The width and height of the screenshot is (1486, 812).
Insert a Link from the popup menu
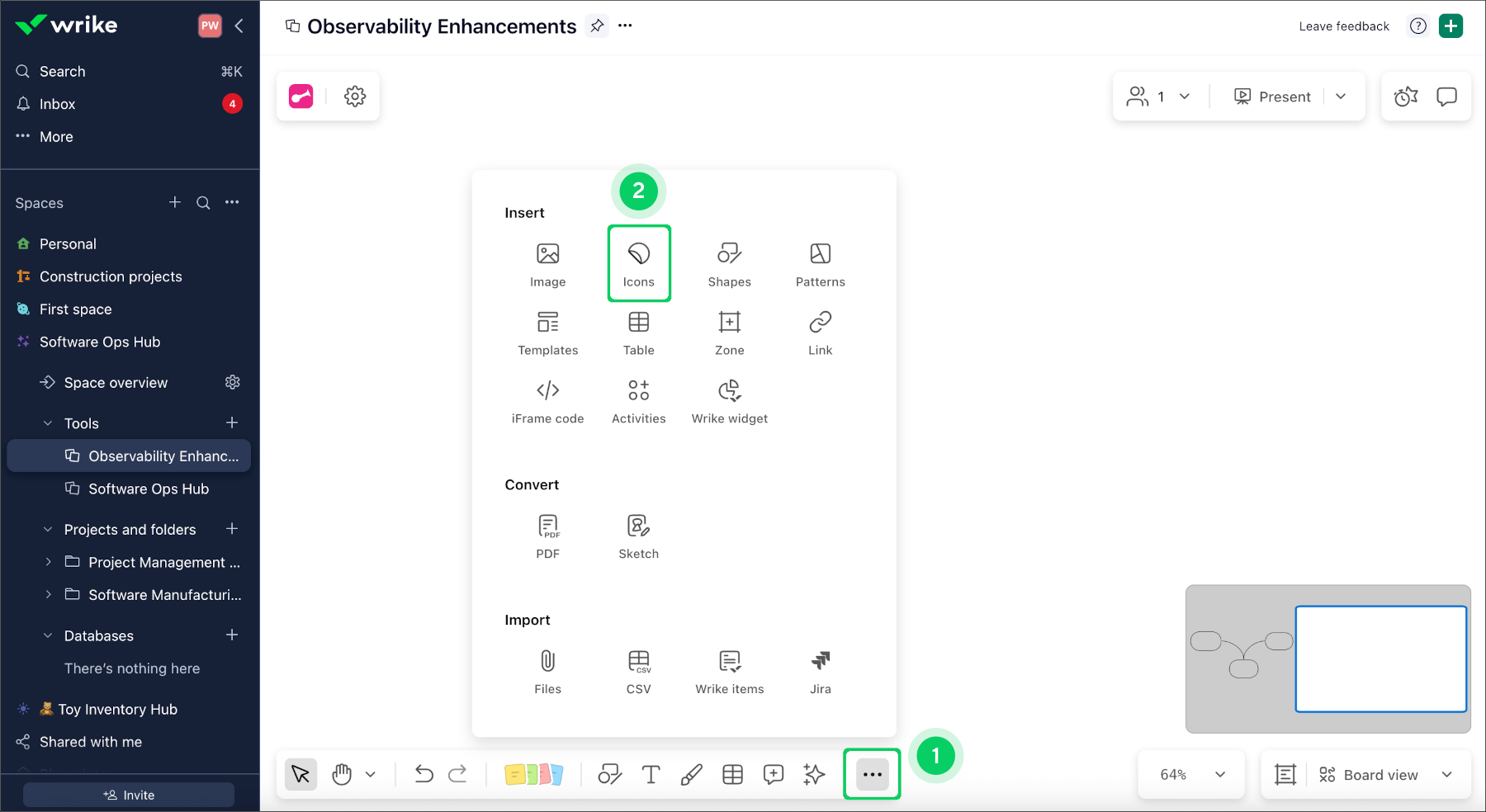click(821, 333)
